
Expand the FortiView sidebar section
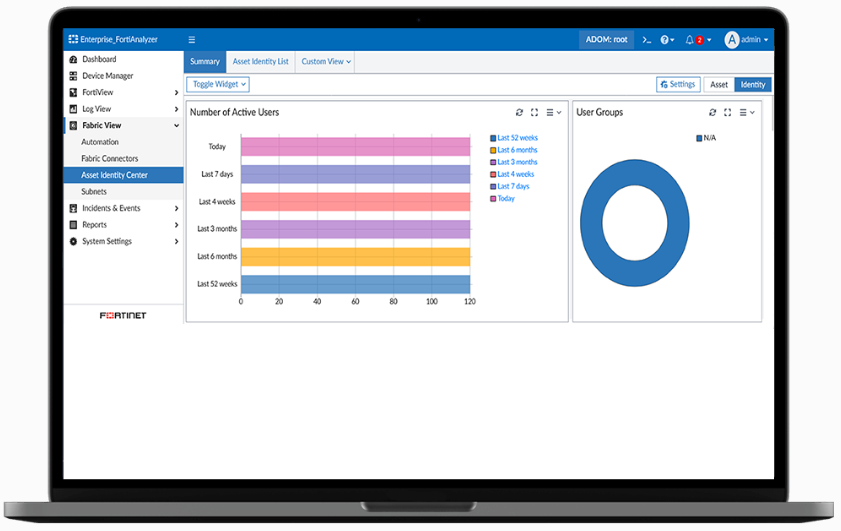point(125,93)
